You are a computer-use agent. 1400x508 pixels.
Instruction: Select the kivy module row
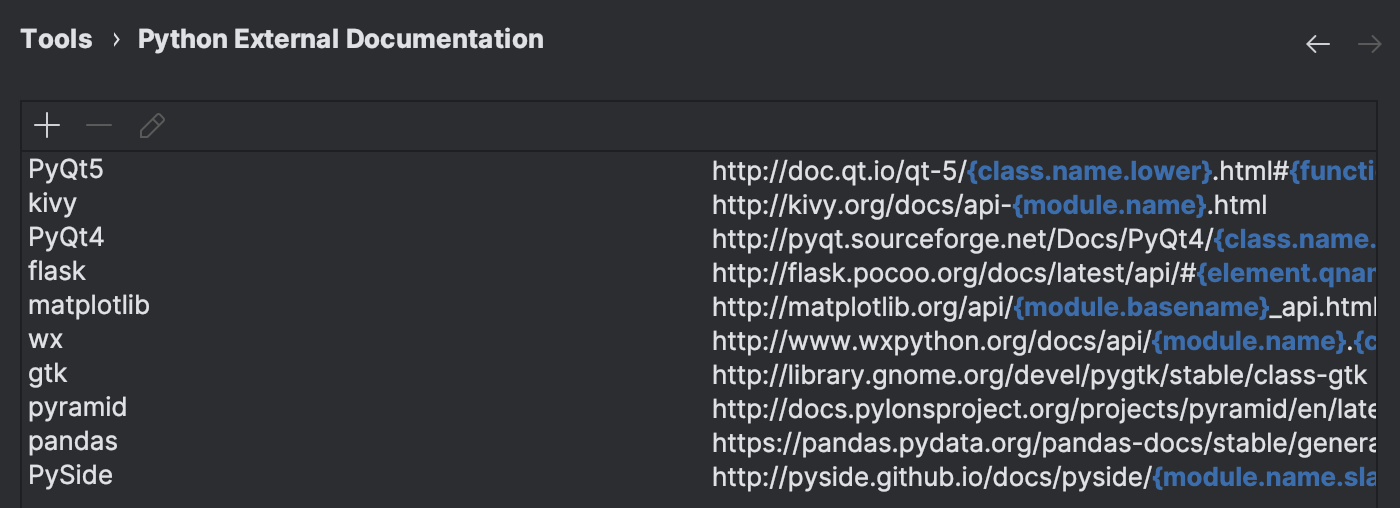[53, 204]
